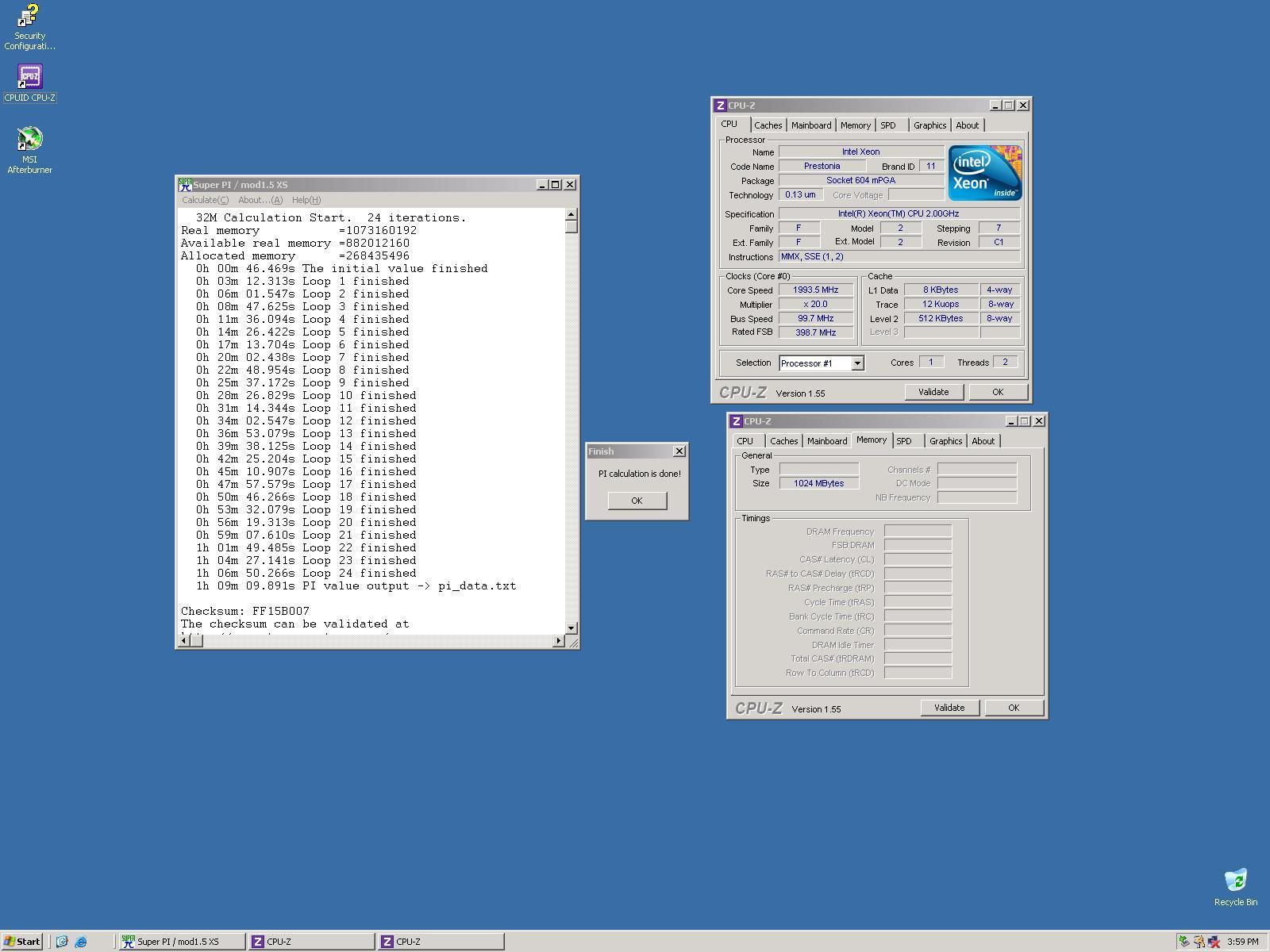Click the Safely Remove Hardware tray icon
The height and width of the screenshot is (952, 1270).
[x=1183, y=942]
